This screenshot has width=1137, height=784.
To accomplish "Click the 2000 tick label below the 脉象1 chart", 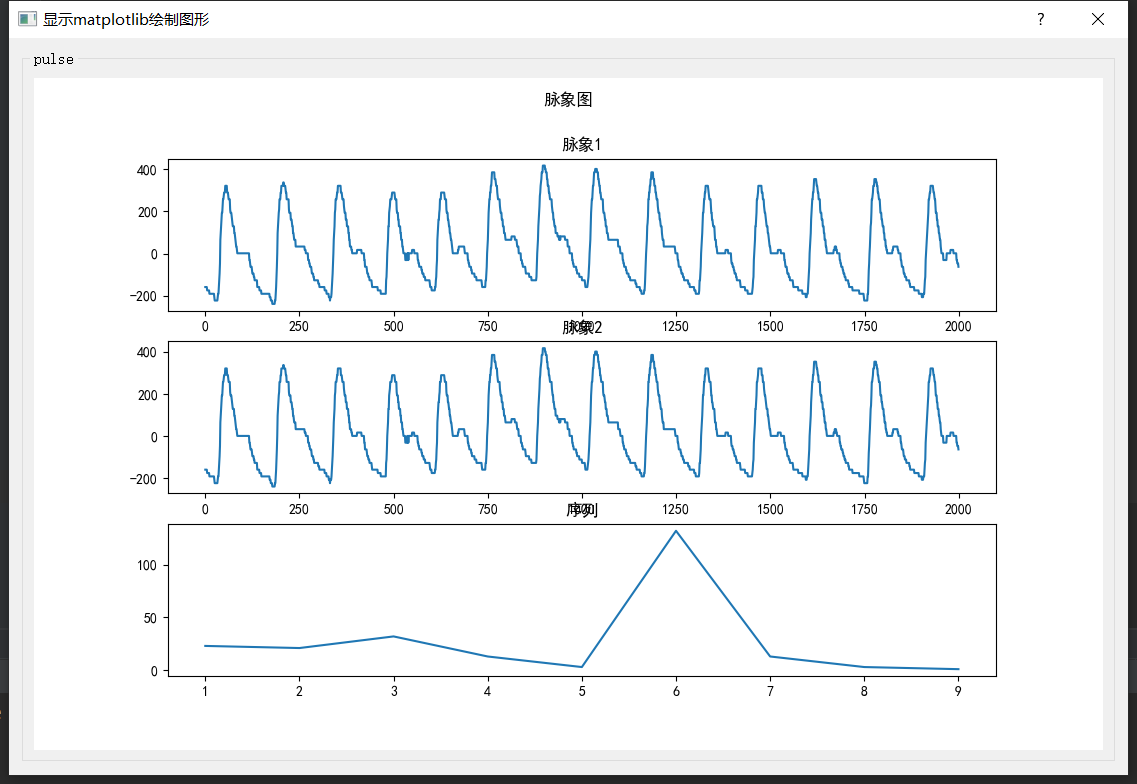I will coord(957,326).
